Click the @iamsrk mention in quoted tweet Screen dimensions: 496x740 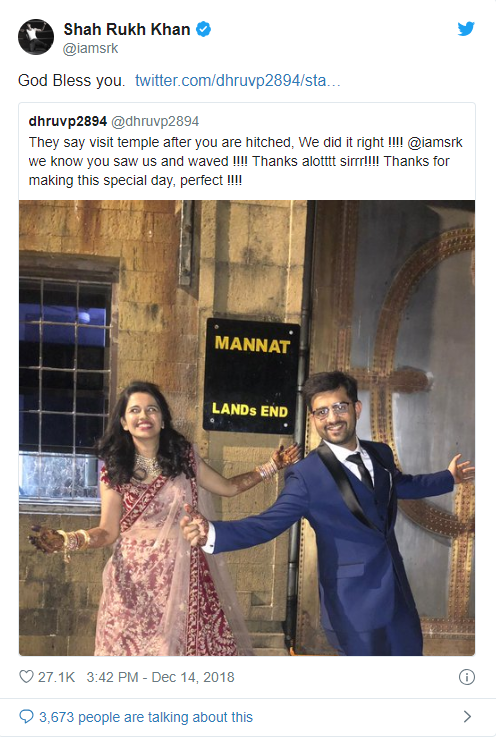pyautogui.click(x=435, y=143)
